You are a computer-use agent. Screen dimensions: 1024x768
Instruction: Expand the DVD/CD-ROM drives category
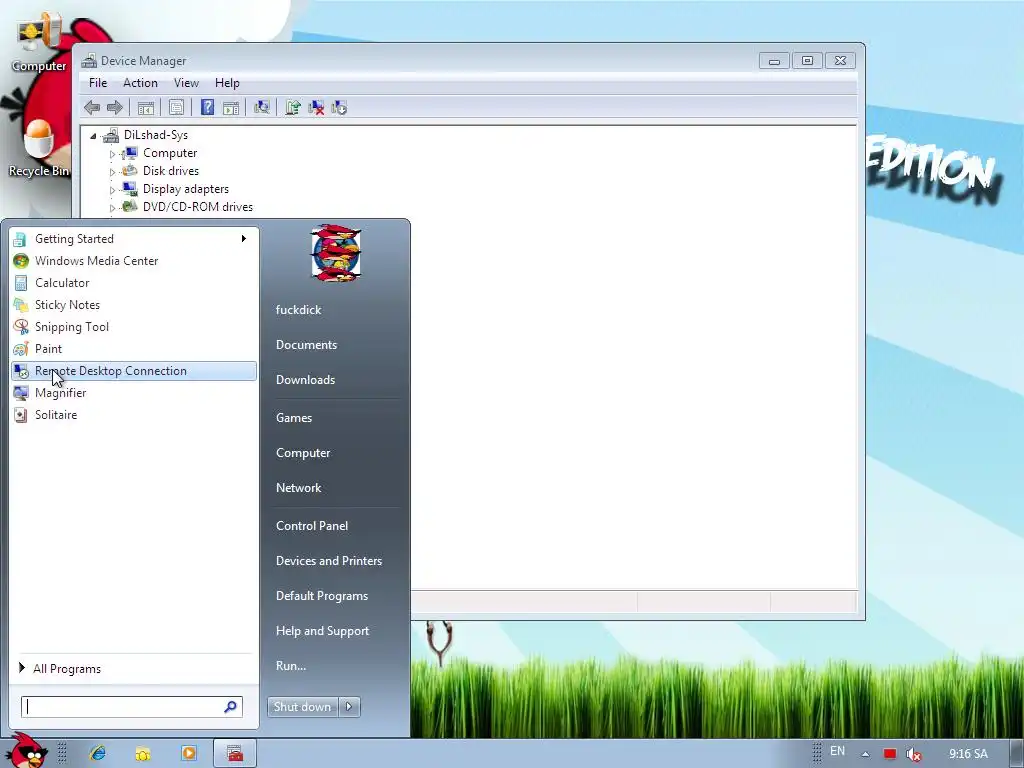[112, 208]
